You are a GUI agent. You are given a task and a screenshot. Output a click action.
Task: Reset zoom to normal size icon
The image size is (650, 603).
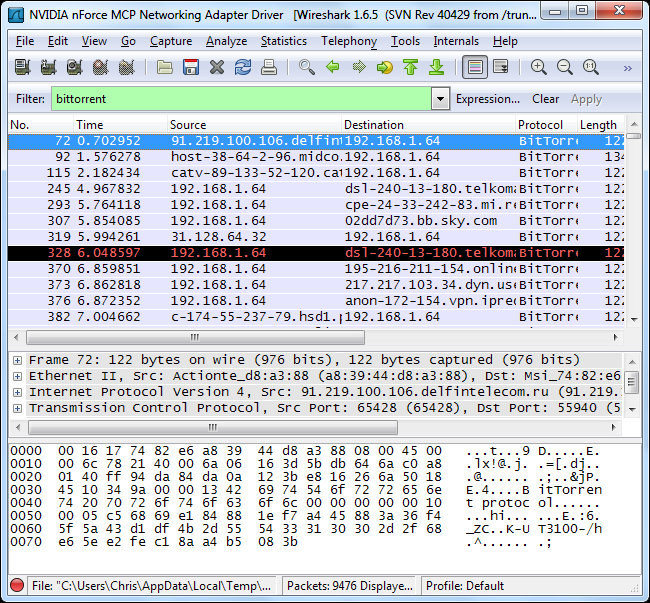[591, 67]
